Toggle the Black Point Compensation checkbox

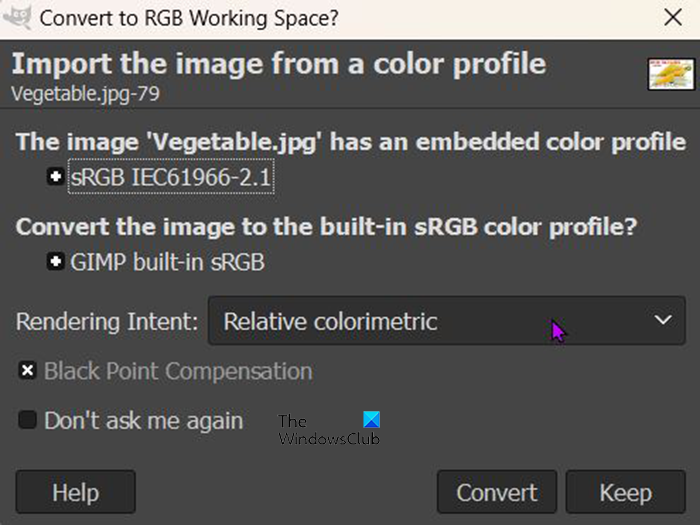pos(27,371)
